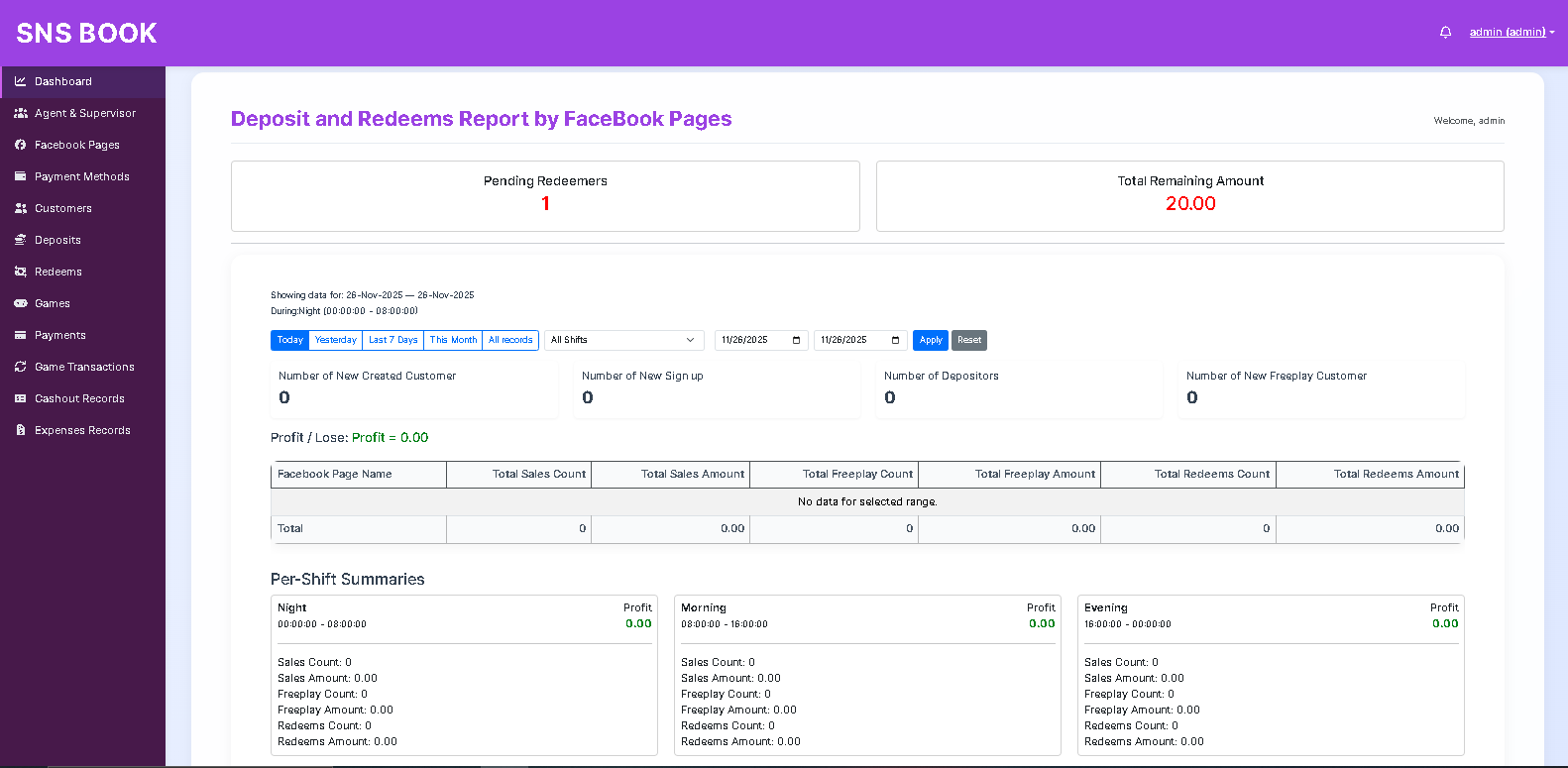Click the Game Transactions sync icon
1568x768 pixels.
[x=20, y=367]
